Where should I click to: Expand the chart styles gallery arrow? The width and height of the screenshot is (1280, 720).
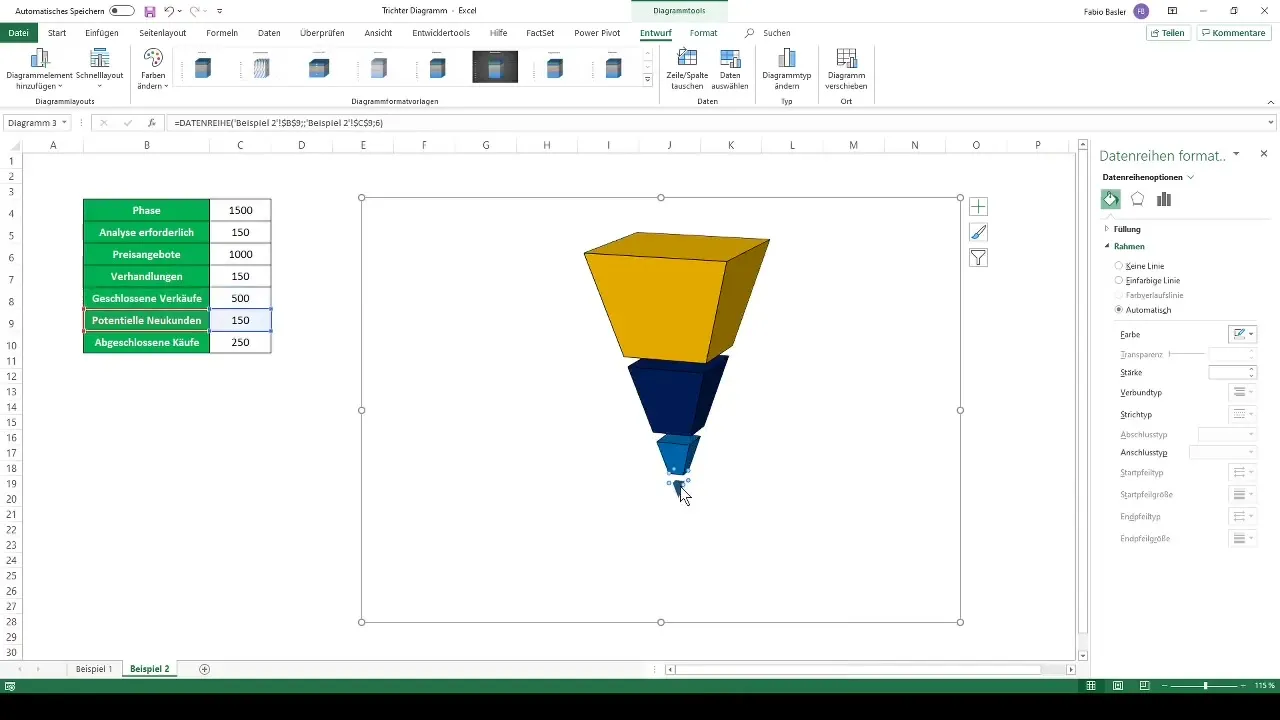tap(648, 79)
